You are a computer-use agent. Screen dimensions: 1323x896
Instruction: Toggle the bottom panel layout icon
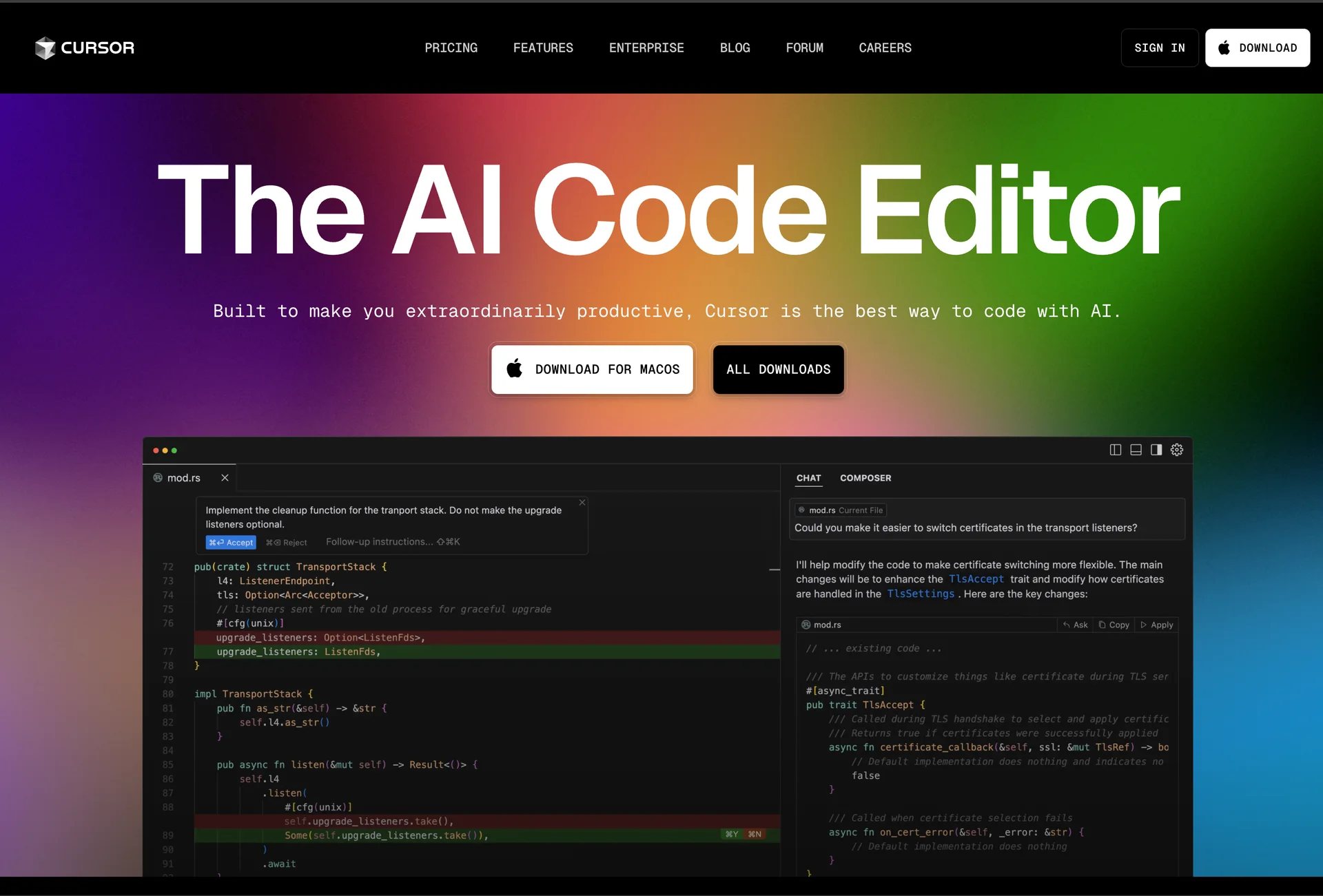1136,450
